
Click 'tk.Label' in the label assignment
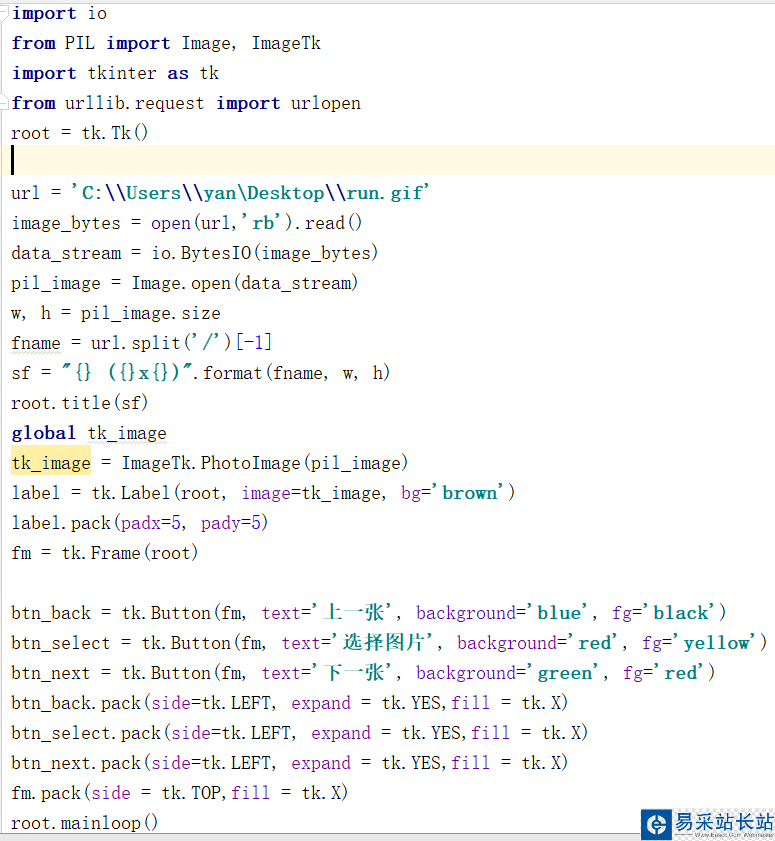click(130, 492)
